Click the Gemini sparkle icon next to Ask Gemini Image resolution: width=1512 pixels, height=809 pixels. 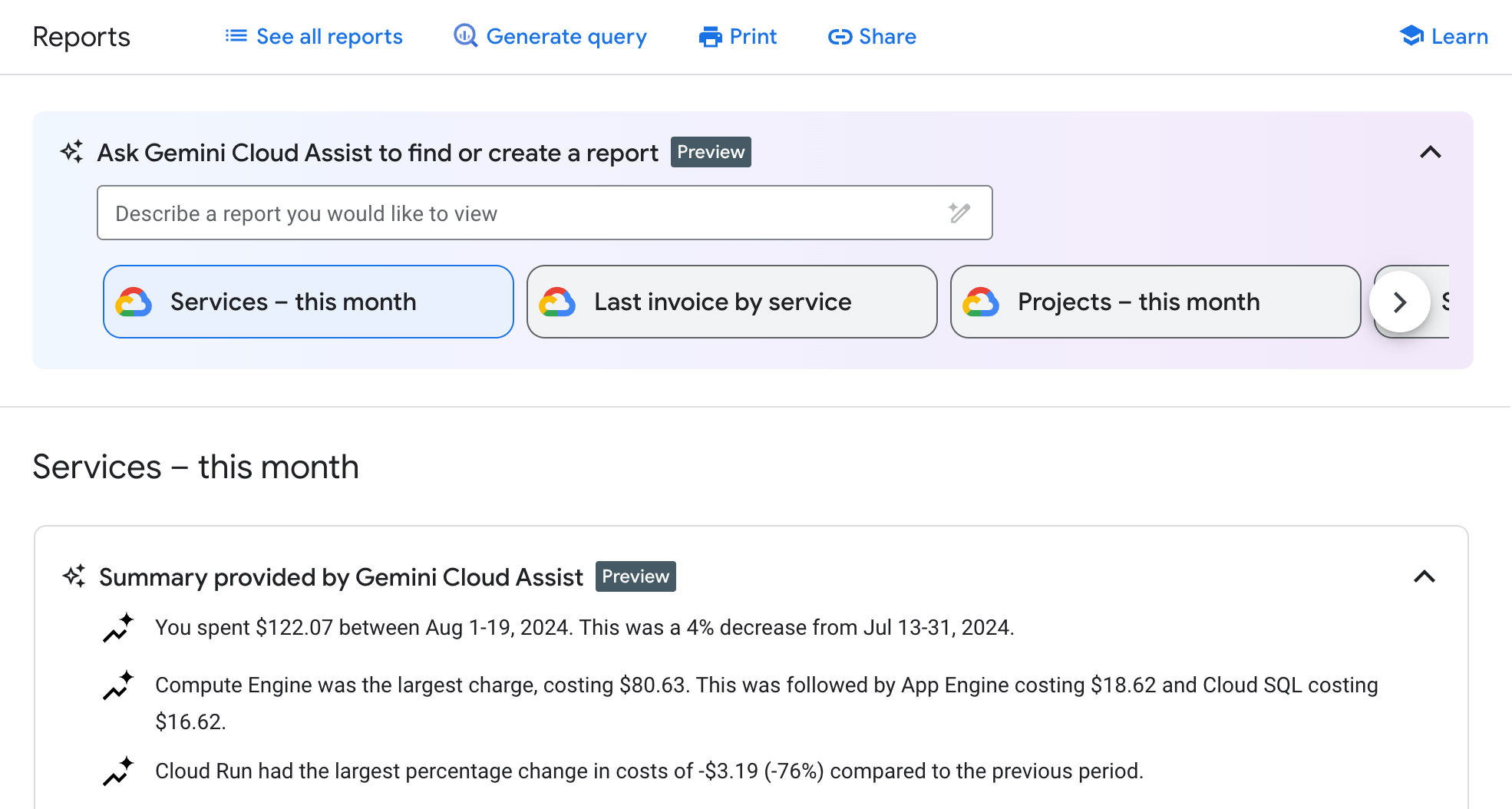pyautogui.click(x=72, y=152)
